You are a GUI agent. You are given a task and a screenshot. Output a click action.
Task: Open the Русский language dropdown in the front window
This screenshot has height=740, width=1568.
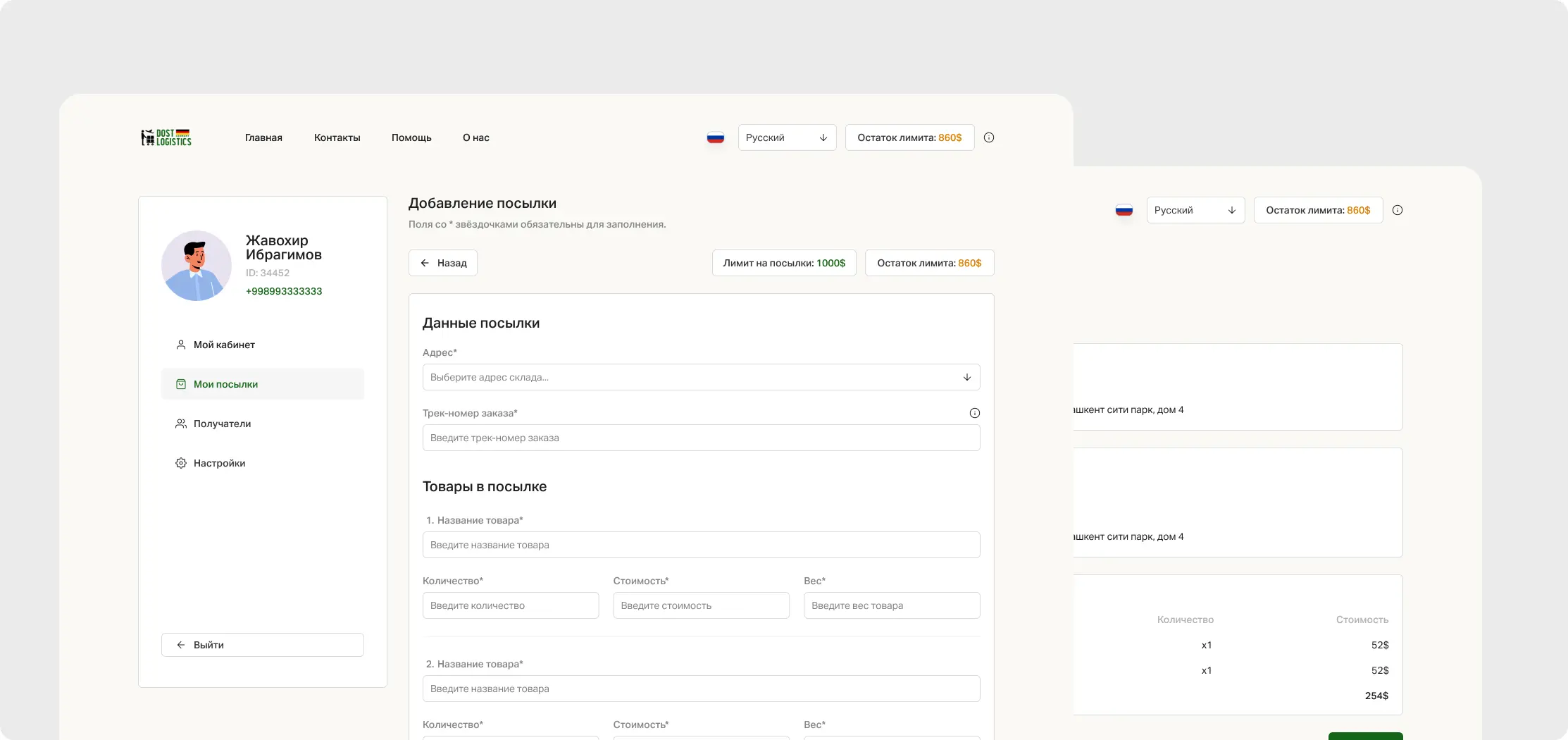[788, 137]
